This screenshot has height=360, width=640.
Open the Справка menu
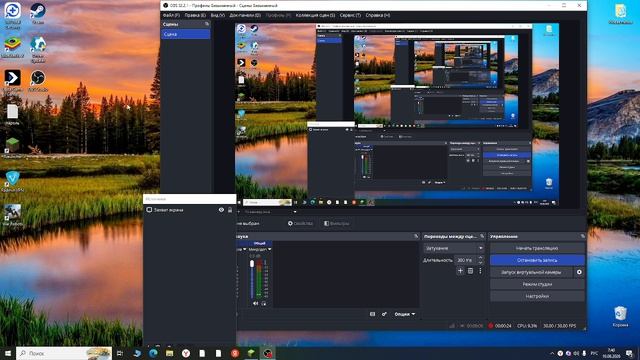pos(378,15)
